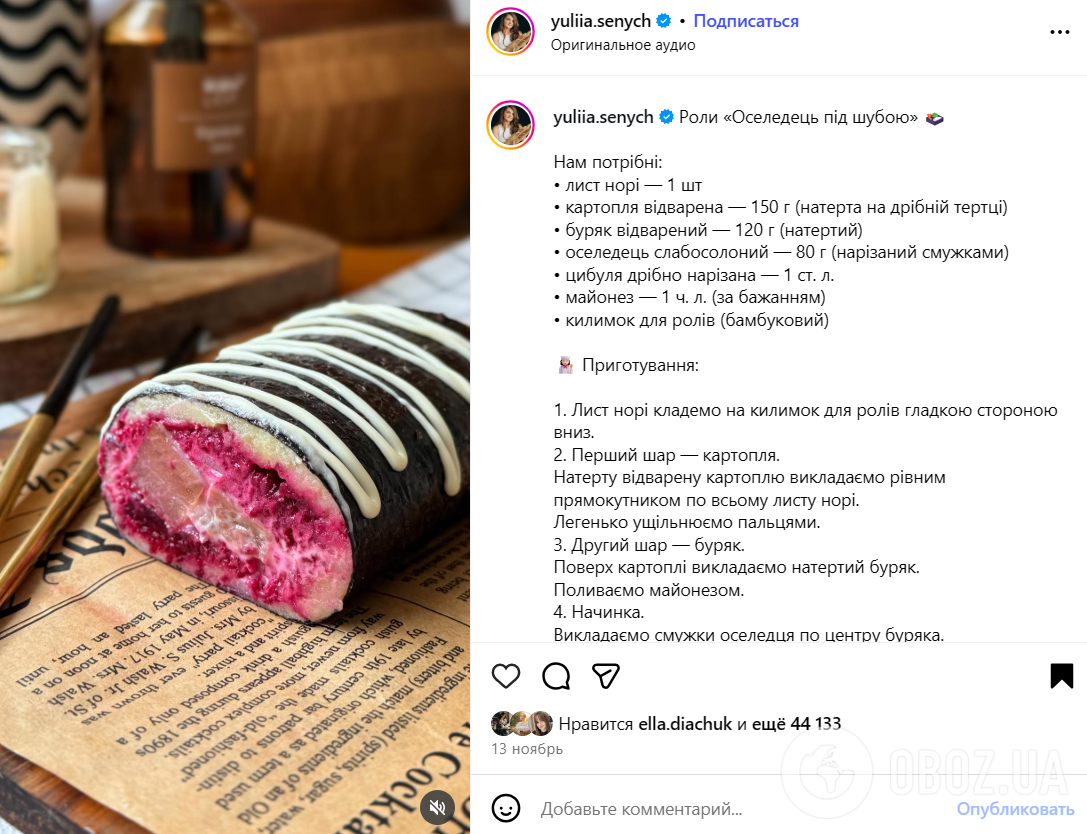1087x834 pixels.
Task: Open emoji picker smiley icon
Action: 505,808
